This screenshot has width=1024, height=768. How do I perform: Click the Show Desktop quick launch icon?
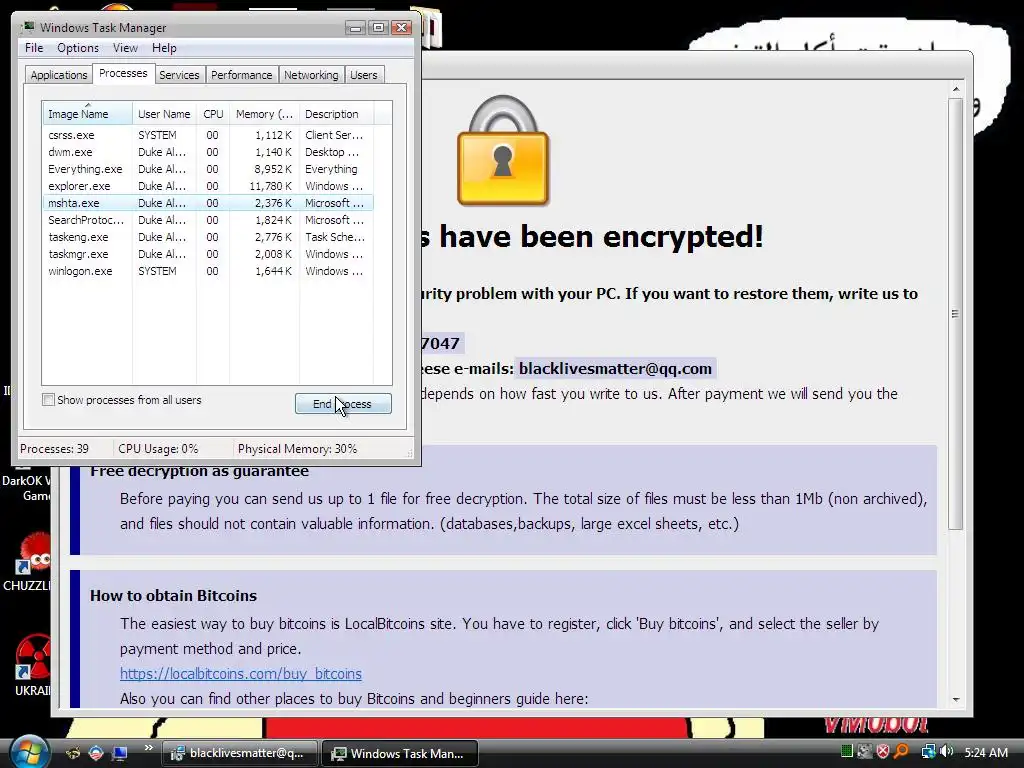click(119, 753)
